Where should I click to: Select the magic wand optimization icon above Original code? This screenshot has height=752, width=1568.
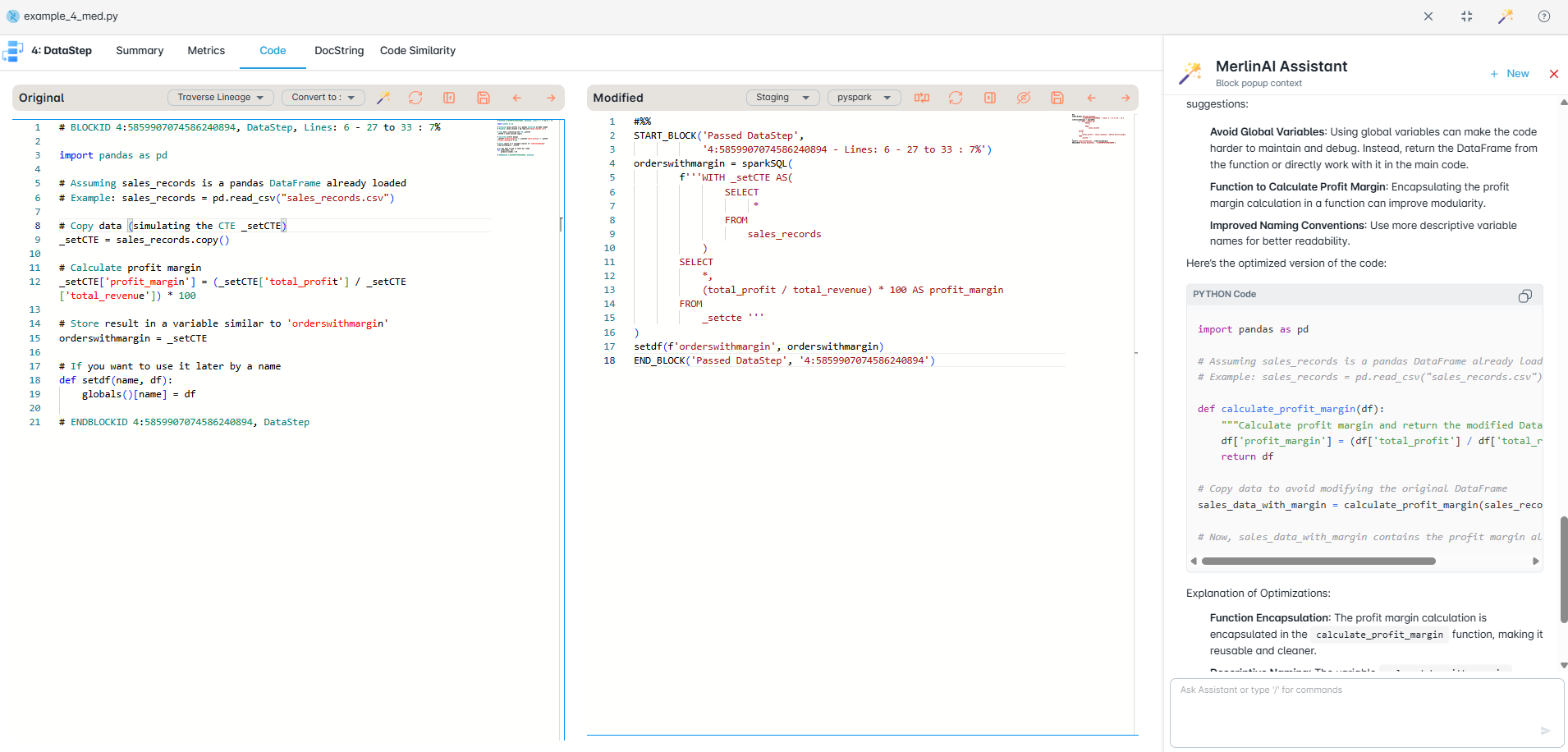pyautogui.click(x=383, y=98)
